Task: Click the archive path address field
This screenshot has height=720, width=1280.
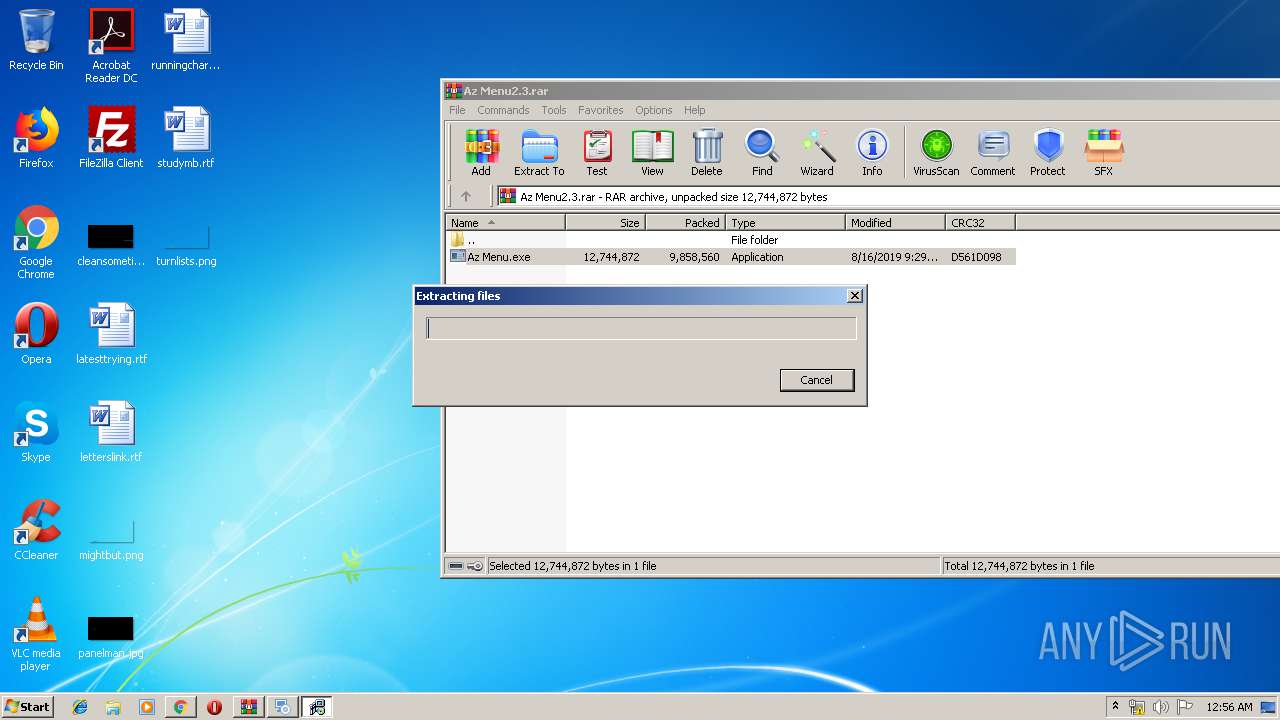Action: tap(888, 197)
